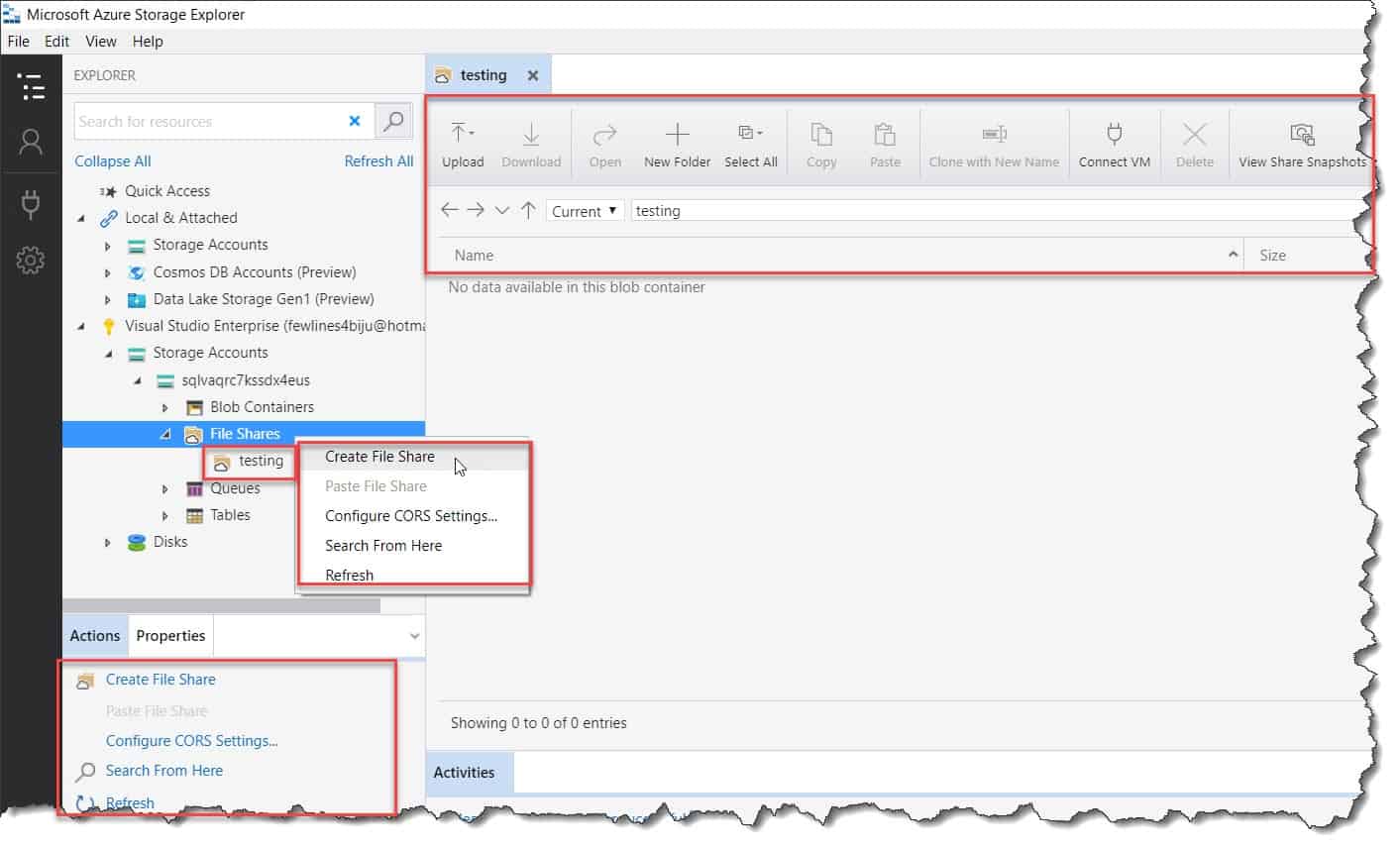Image resolution: width=1400 pixels, height=848 pixels.
Task: Navigate back with the left arrow
Action: [x=449, y=210]
